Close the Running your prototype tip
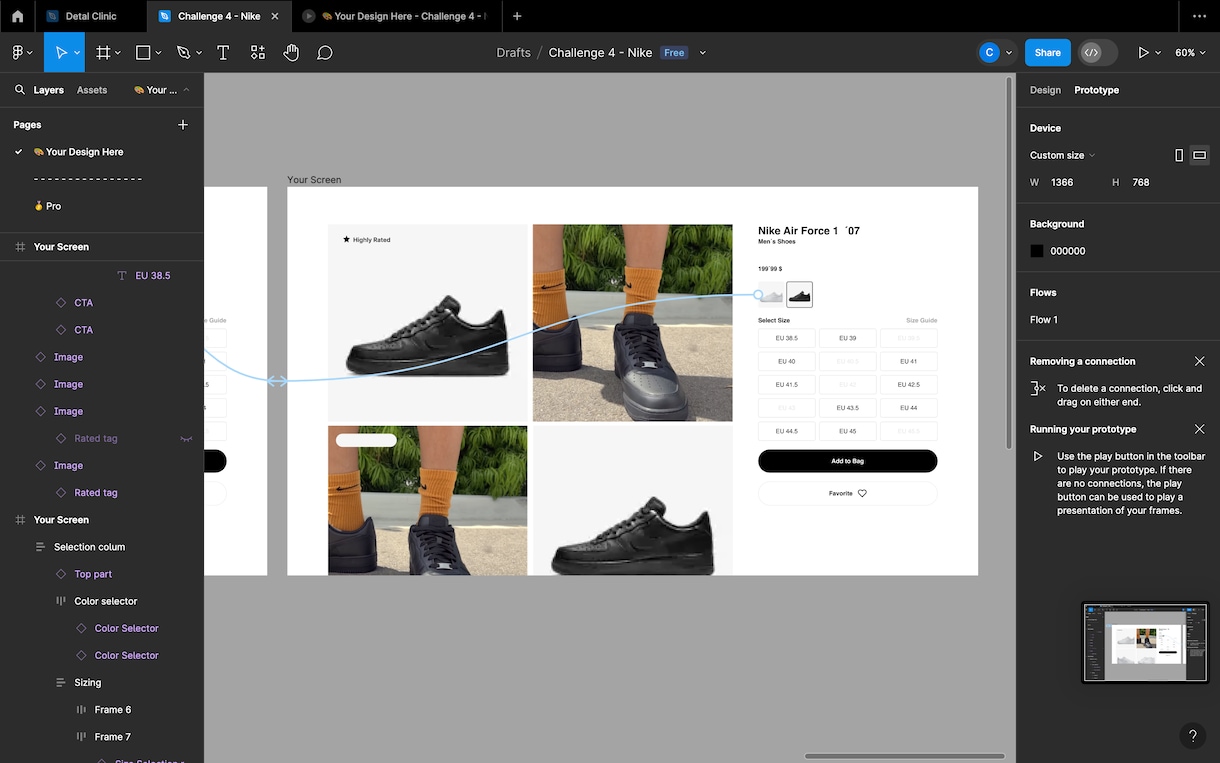The height and width of the screenshot is (763, 1220). [1200, 429]
